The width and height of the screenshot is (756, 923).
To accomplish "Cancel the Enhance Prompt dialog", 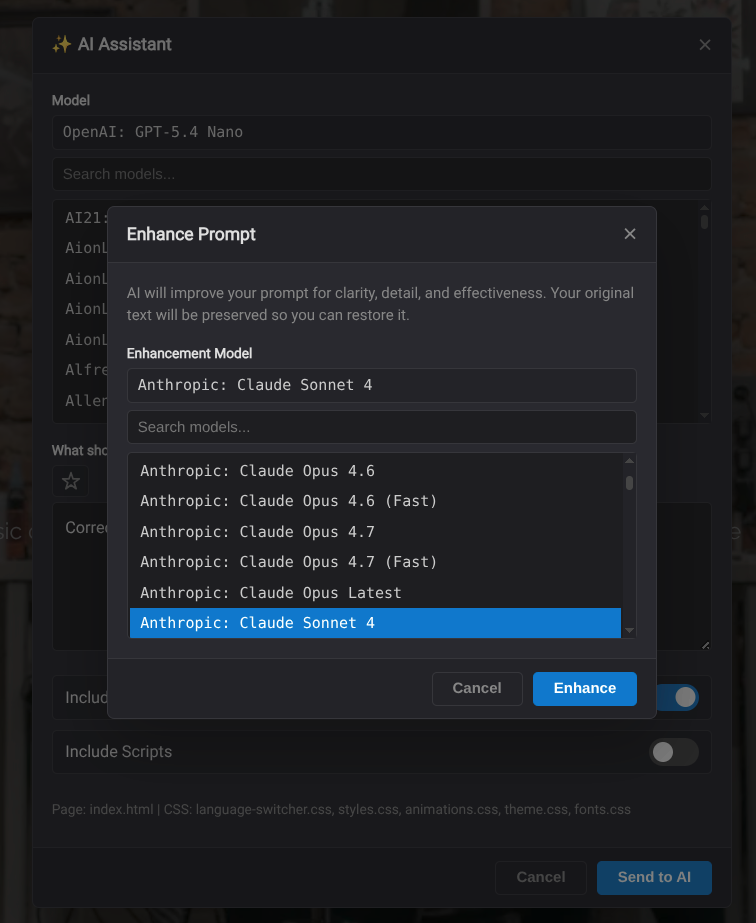I will pyautogui.click(x=477, y=688).
